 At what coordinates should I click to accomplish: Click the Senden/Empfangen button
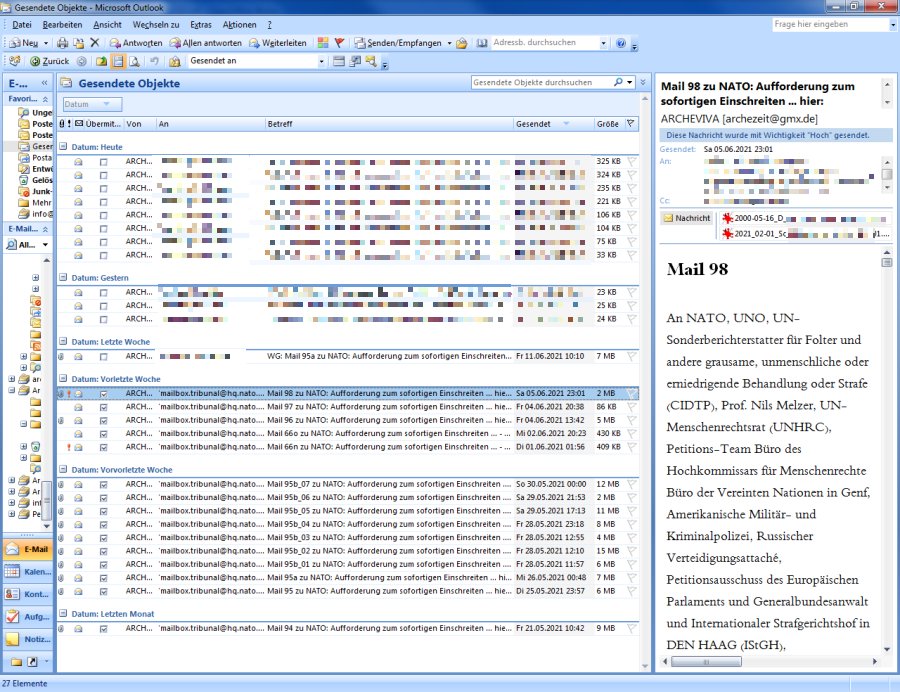398,43
